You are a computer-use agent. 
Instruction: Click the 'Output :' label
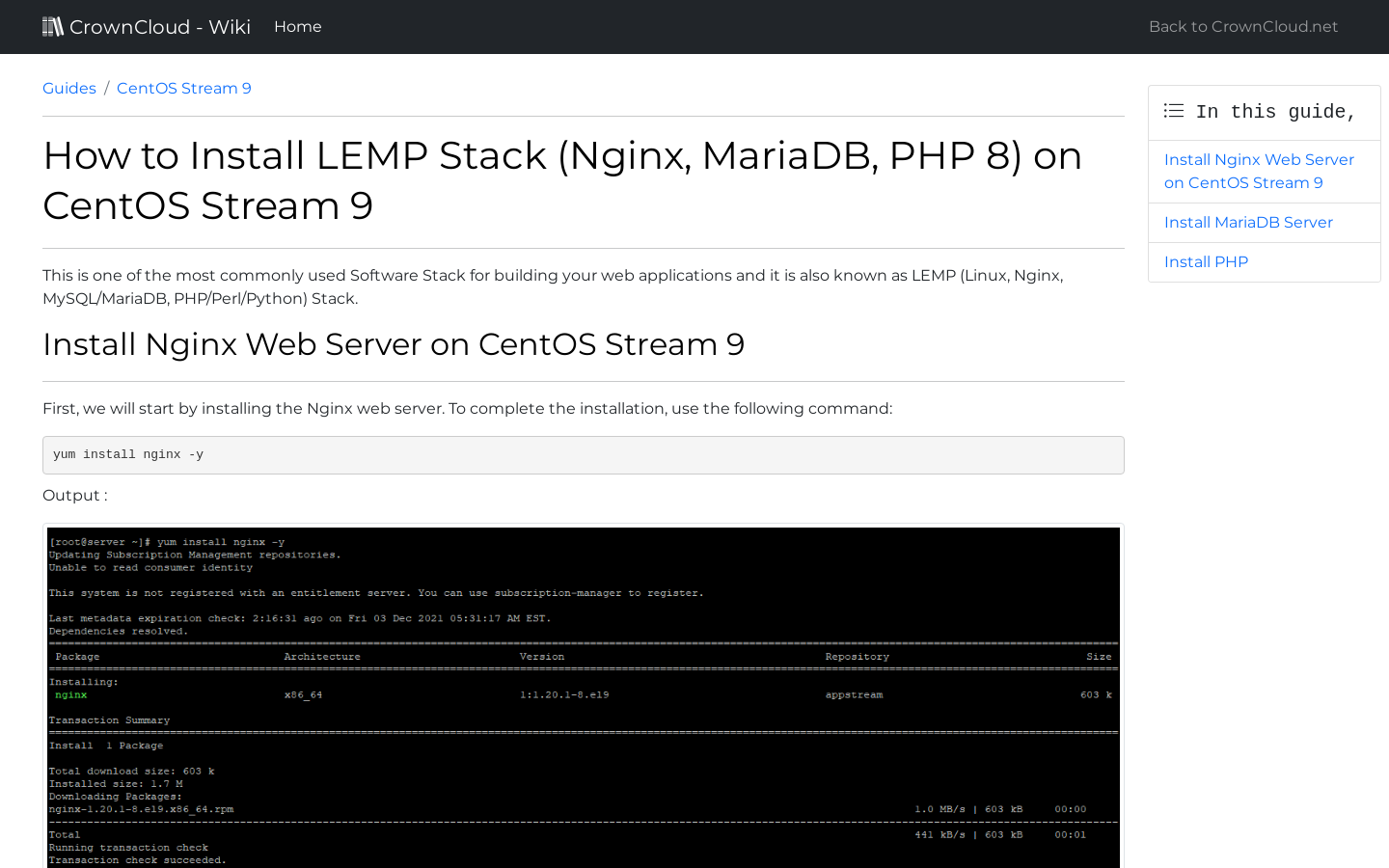[75, 496]
